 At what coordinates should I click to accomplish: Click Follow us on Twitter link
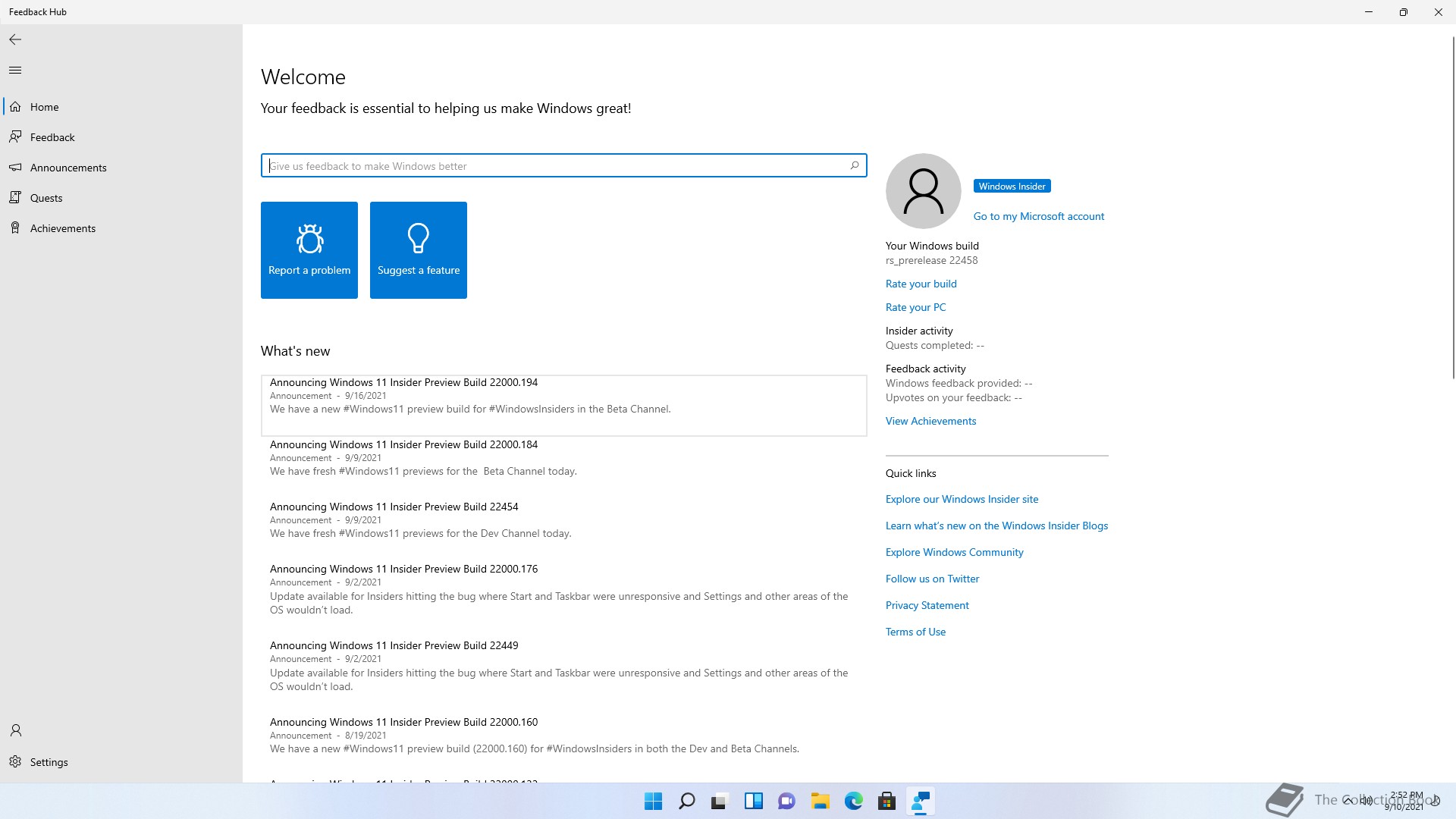pos(932,579)
